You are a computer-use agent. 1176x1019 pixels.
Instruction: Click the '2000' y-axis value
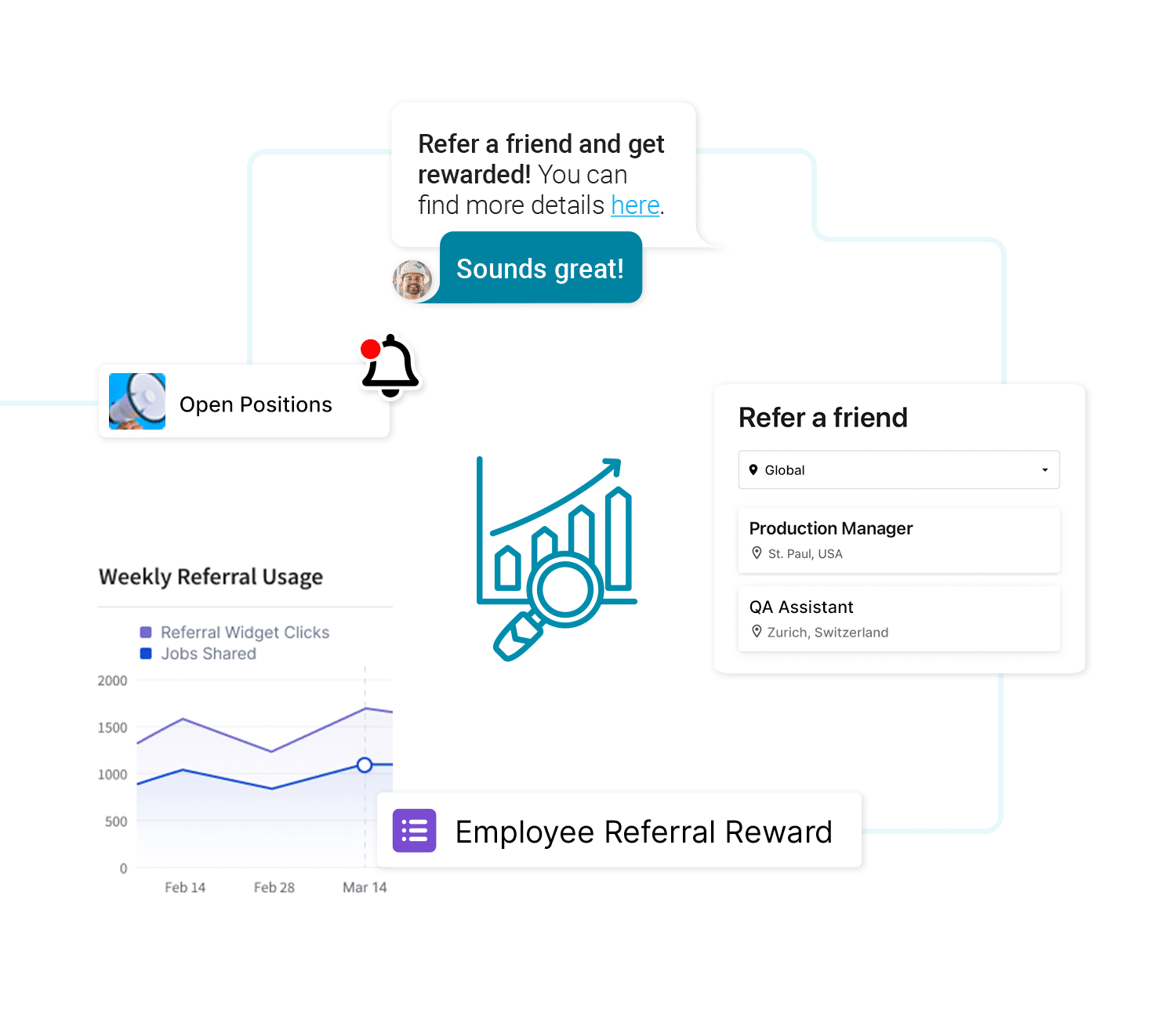(112, 680)
